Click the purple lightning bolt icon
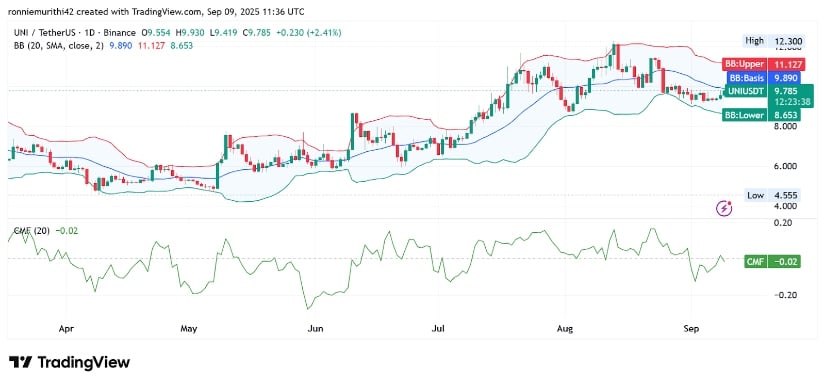825x385 pixels. point(725,208)
